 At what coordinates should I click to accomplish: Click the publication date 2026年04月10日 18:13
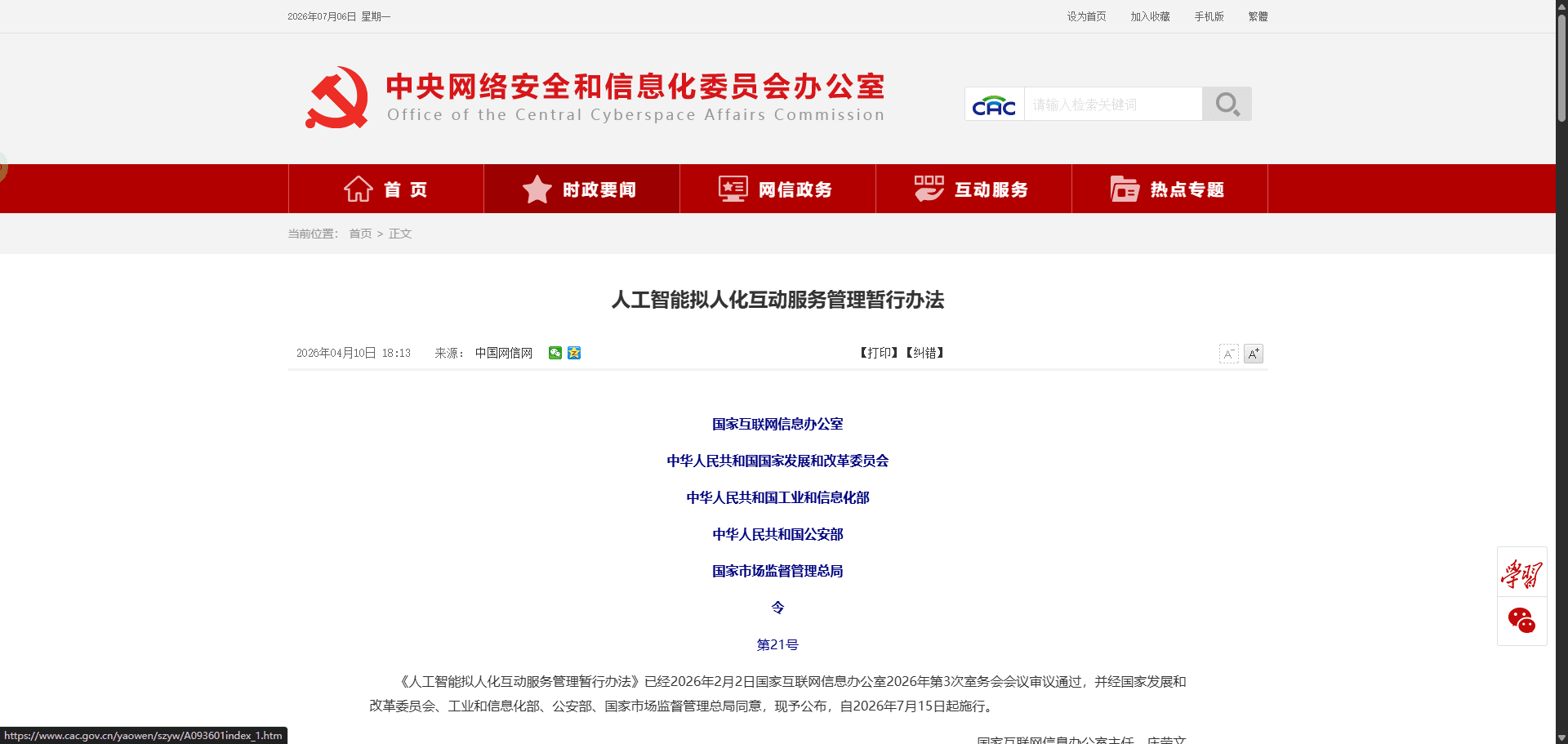point(354,353)
